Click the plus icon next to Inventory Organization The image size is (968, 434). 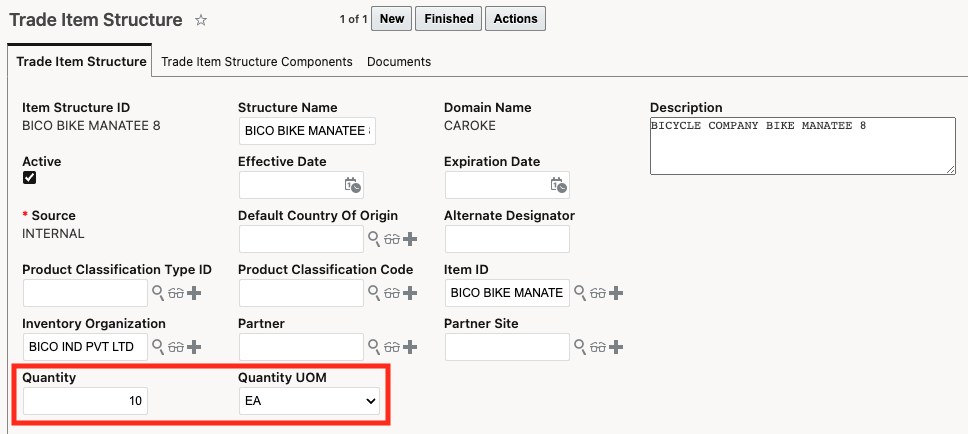[x=194, y=347]
